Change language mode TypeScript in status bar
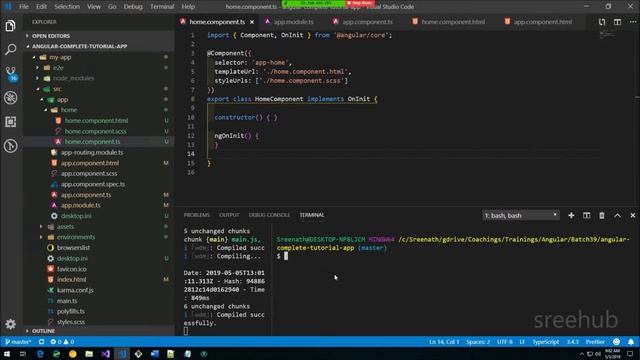 pos(545,342)
